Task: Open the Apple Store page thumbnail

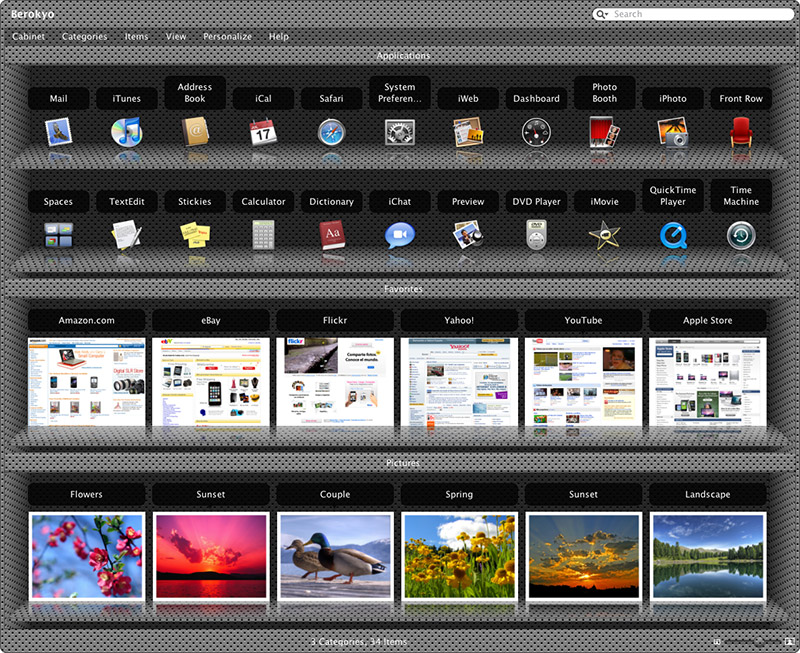Action: (708, 382)
